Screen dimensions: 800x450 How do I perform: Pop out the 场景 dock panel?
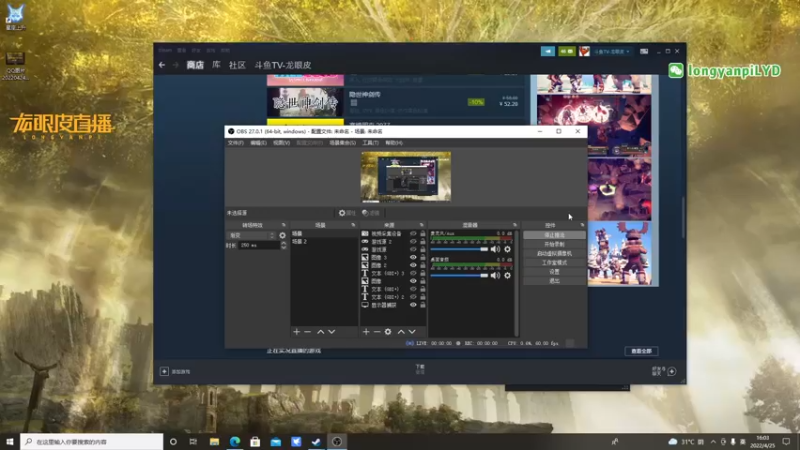point(353,225)
